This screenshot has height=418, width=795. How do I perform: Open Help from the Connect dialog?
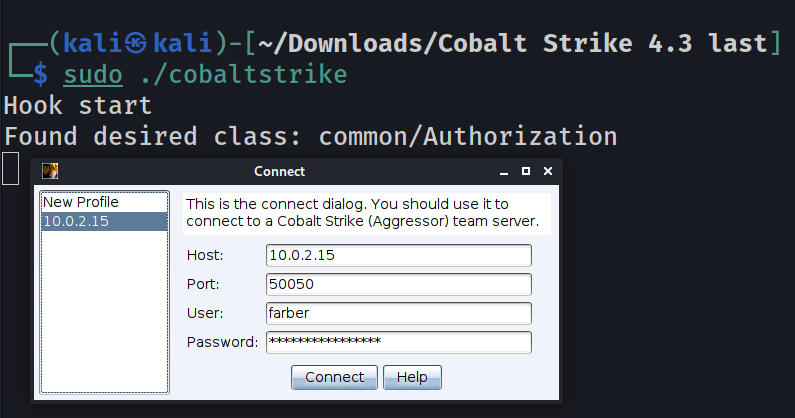[412, 377]
